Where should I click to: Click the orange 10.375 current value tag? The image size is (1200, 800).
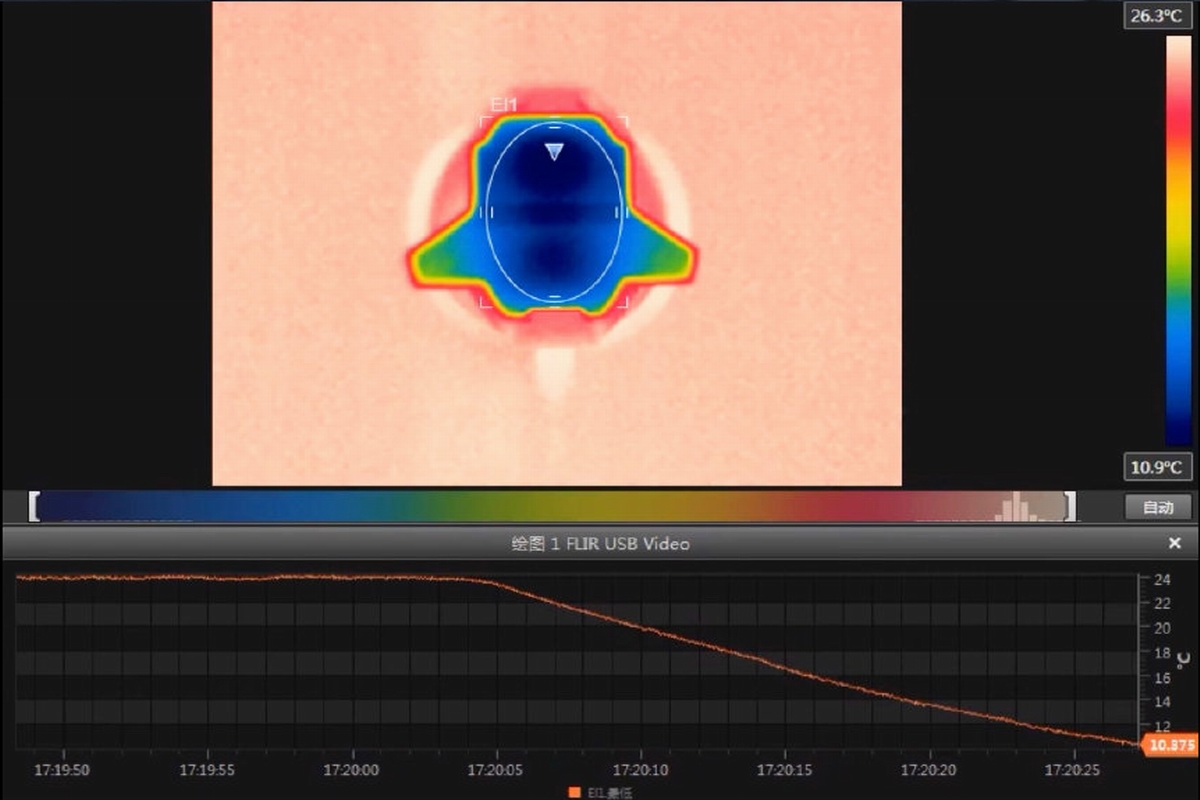click(x=1171, y=745)
